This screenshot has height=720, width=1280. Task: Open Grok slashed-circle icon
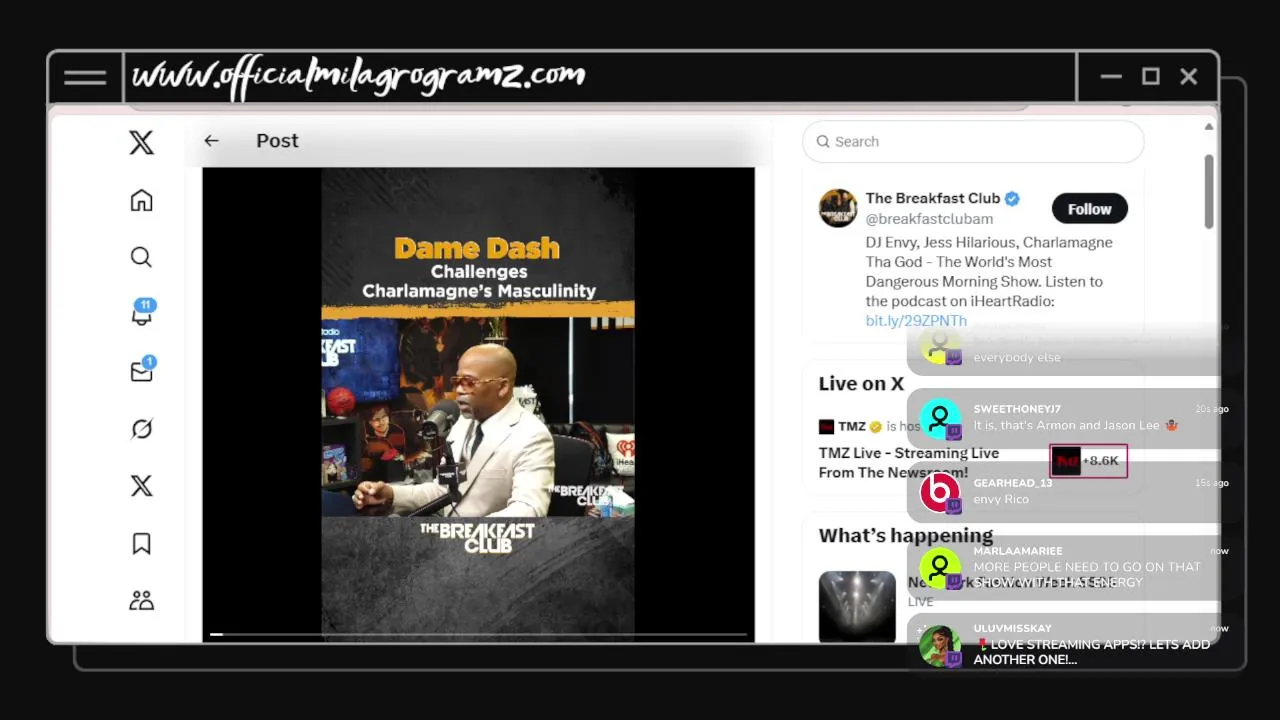pos(141,429)
